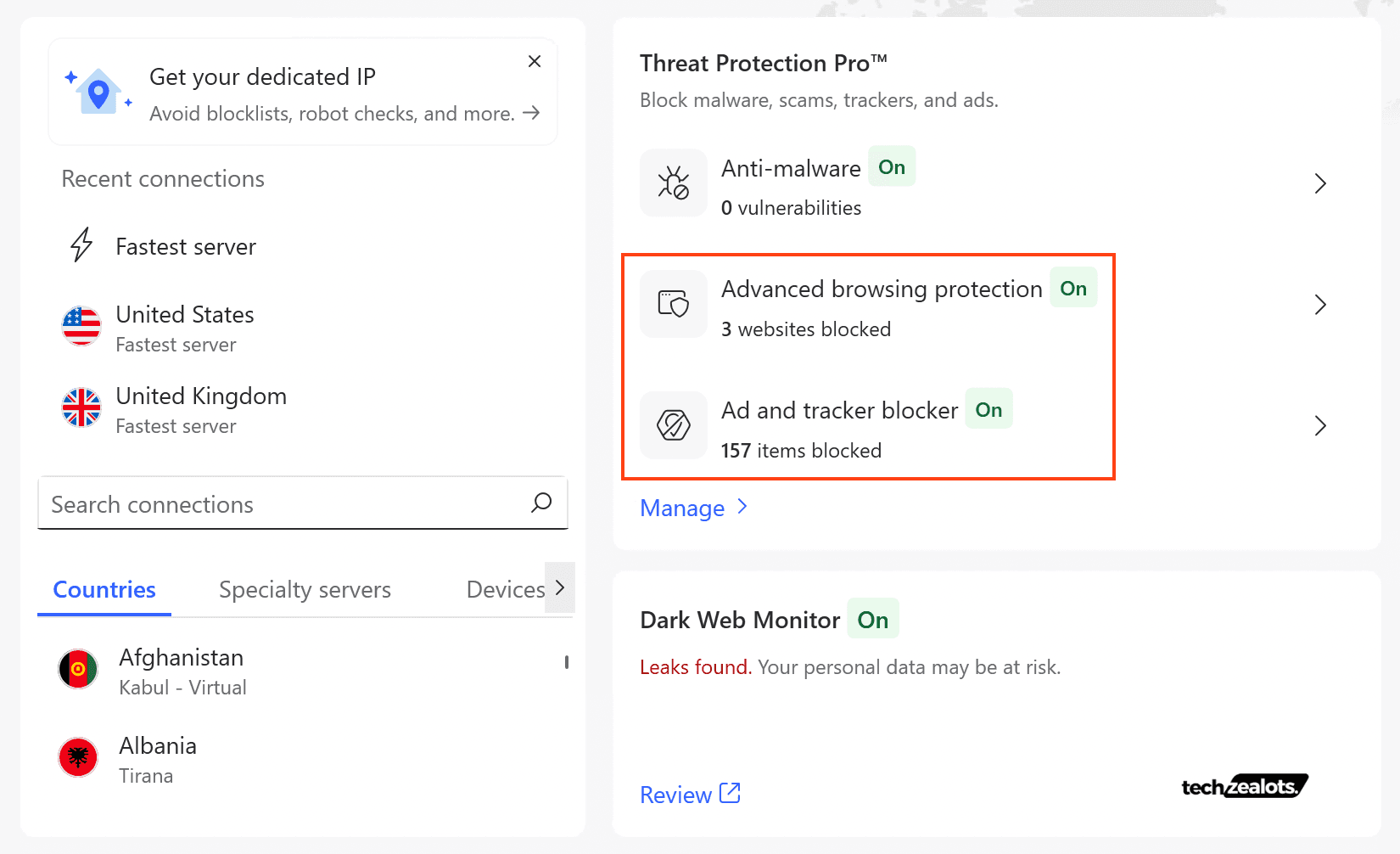The width and height of the screenshot is (1400, 854).
Task: Switch to the Specialty servers tab
Action: pos(305,588)
